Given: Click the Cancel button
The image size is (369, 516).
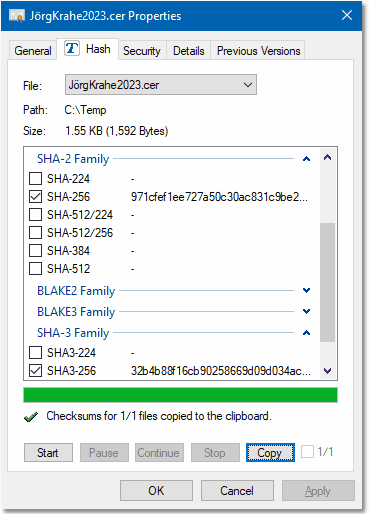Looking at the screenshot, I should point(237,491).
